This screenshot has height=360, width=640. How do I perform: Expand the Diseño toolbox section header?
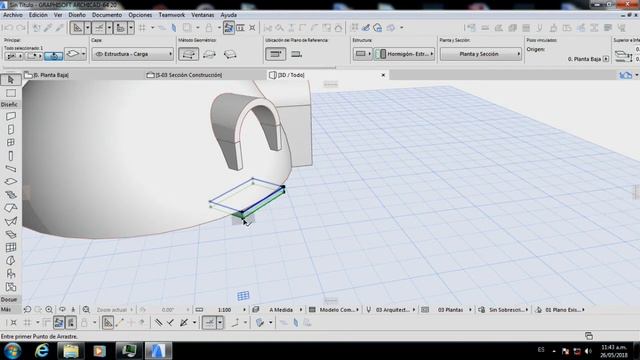(x=11, y=104)
